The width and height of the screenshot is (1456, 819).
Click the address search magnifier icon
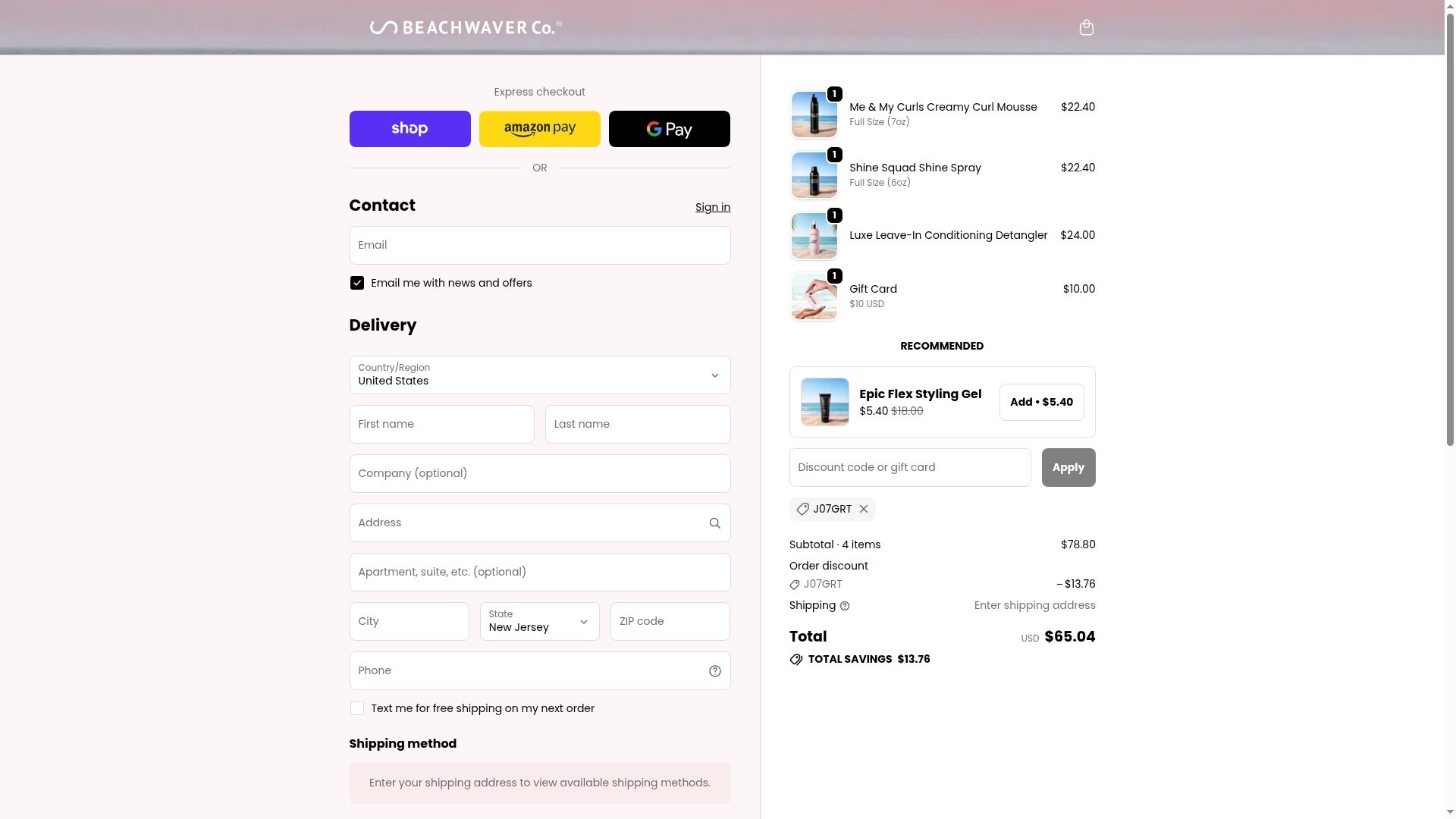pyautogui.click(x=714, y=523)
